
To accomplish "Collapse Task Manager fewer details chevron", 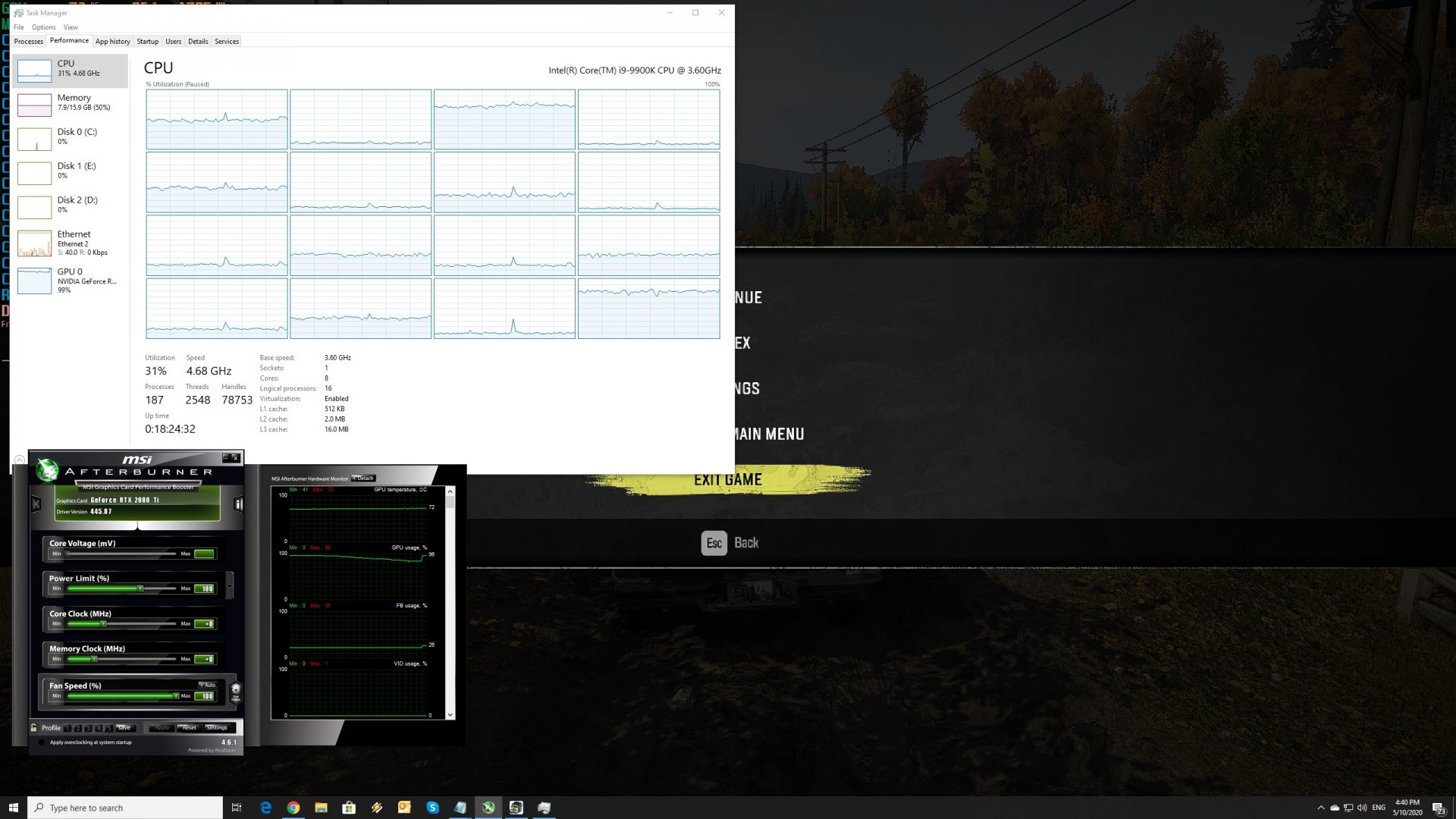I will click(x=20, y=460).
